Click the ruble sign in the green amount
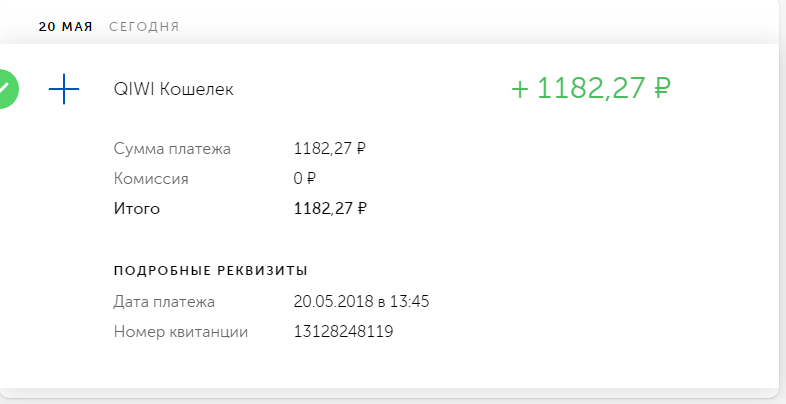This screenshot has height=404, width=786. 661,89
